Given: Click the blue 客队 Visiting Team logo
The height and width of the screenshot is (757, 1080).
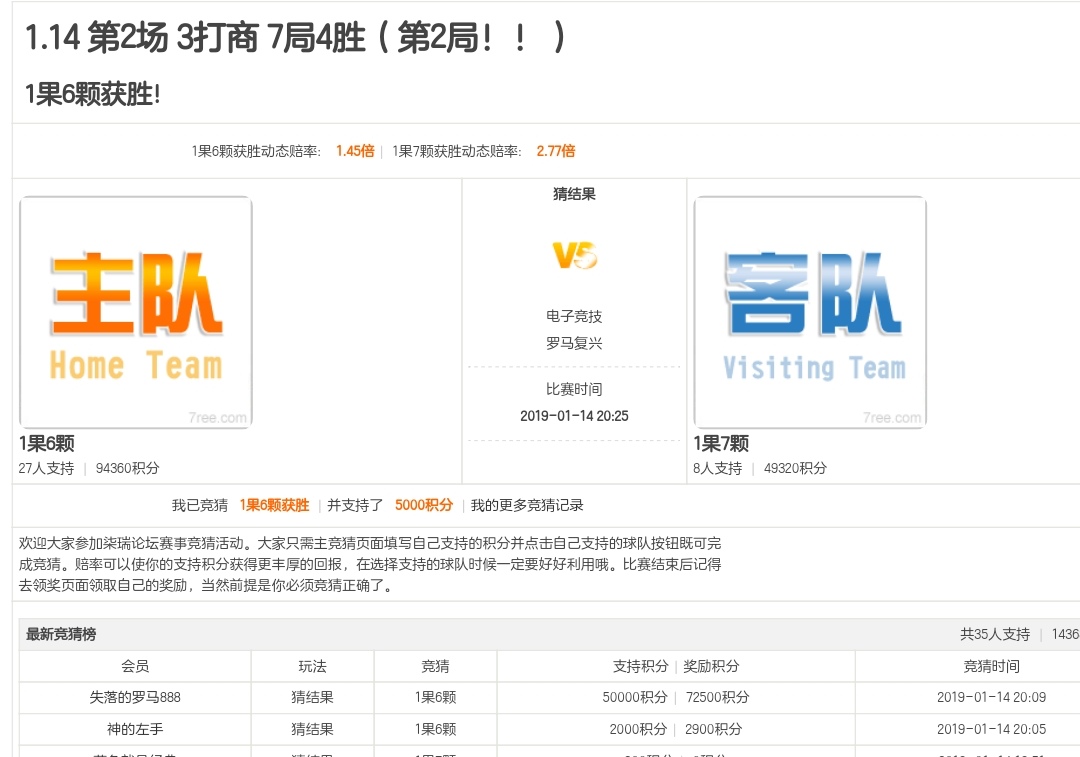Looking at the screenshot, I should 810,312.
